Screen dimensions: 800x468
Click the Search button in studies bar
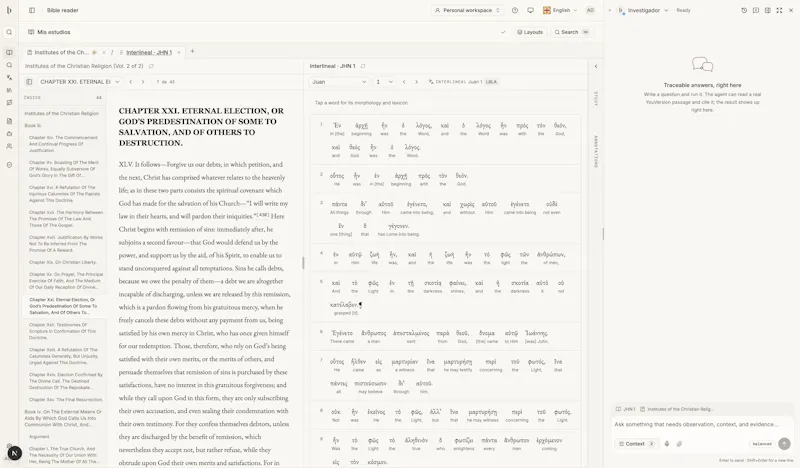570,32
